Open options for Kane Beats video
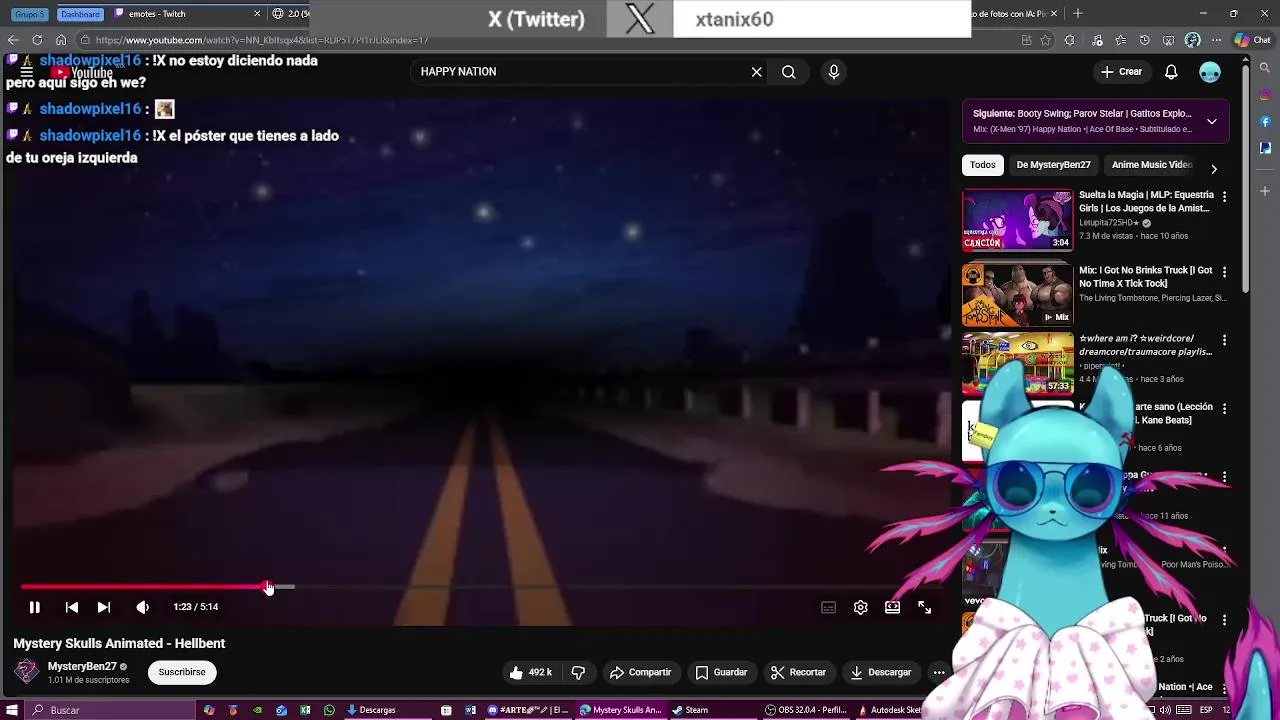The width and height of the screenshot is (1280, 720). coord(1224,409)
